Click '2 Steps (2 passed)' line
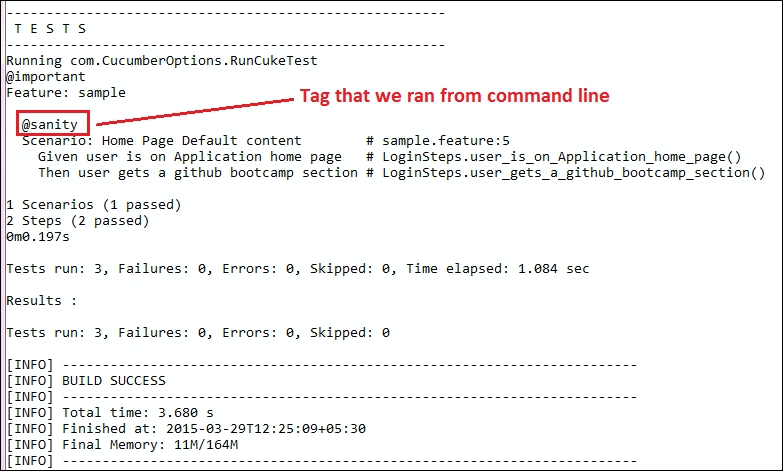Screen dimensions: 783x471 pos(78,221)
